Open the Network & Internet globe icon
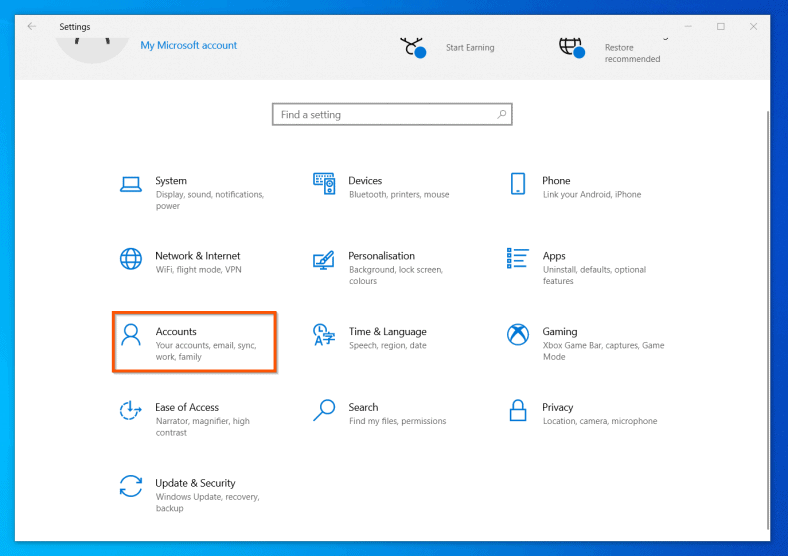Image resolution: width=788 pixels, height=556 pixels. pyautogui.click(x=131, y=259)
